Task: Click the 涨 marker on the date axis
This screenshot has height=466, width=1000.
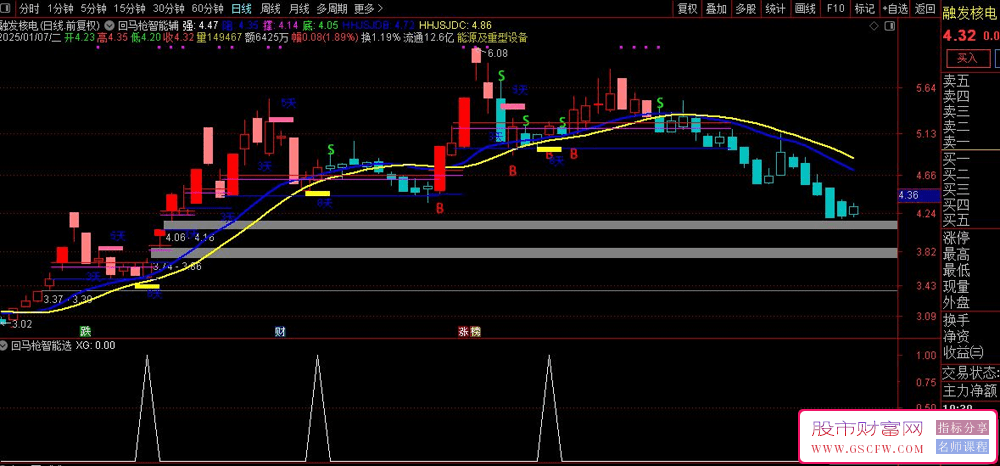Action: click(463, 331)
